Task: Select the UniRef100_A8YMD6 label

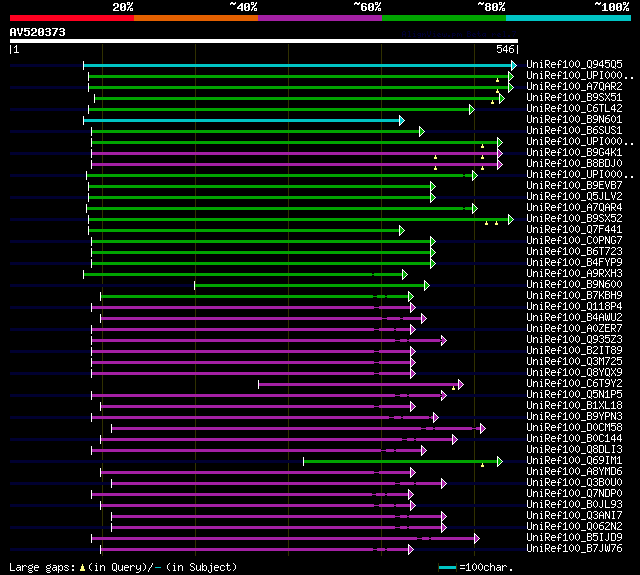Action: tap(574, 472)
